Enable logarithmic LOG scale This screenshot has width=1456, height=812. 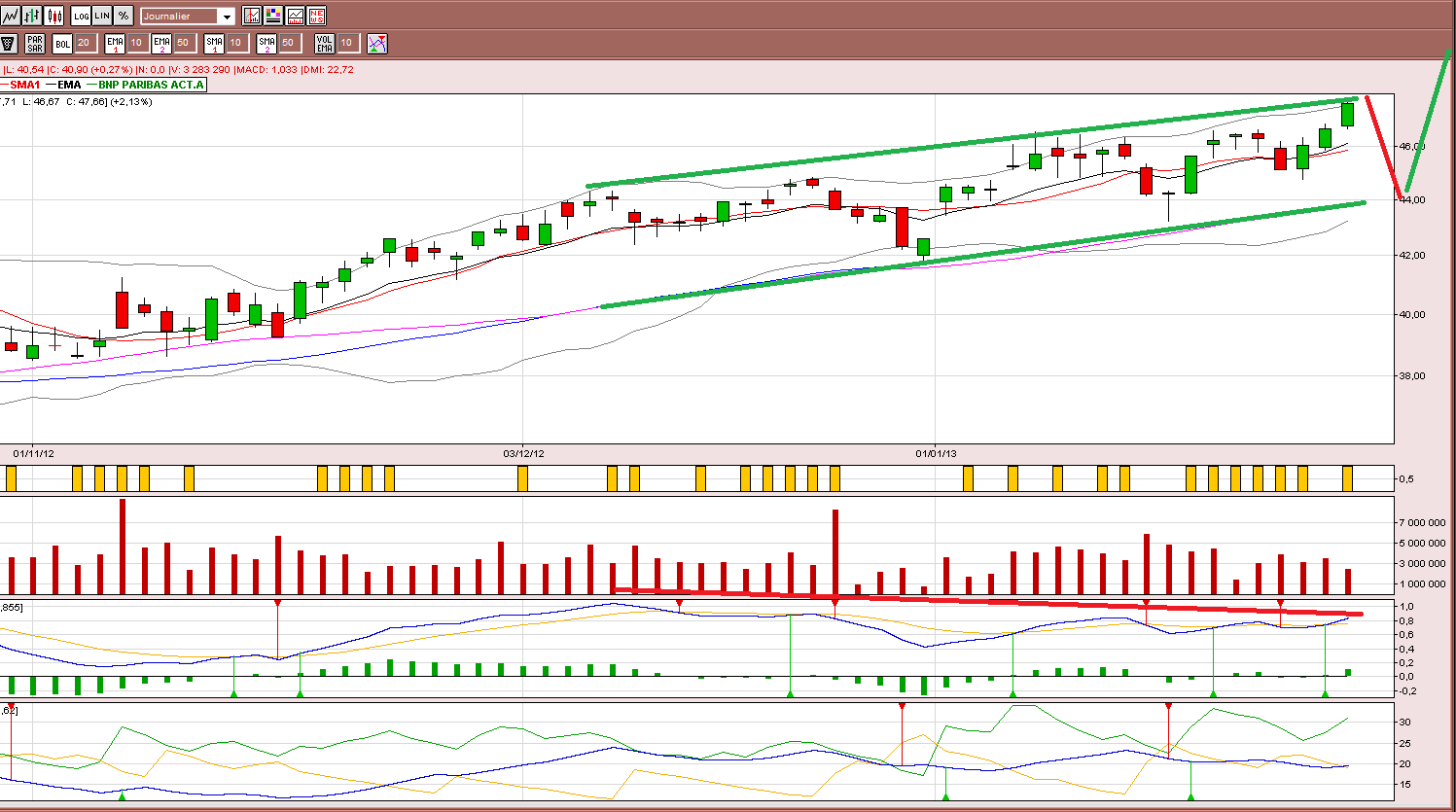(x=81, y=16)
